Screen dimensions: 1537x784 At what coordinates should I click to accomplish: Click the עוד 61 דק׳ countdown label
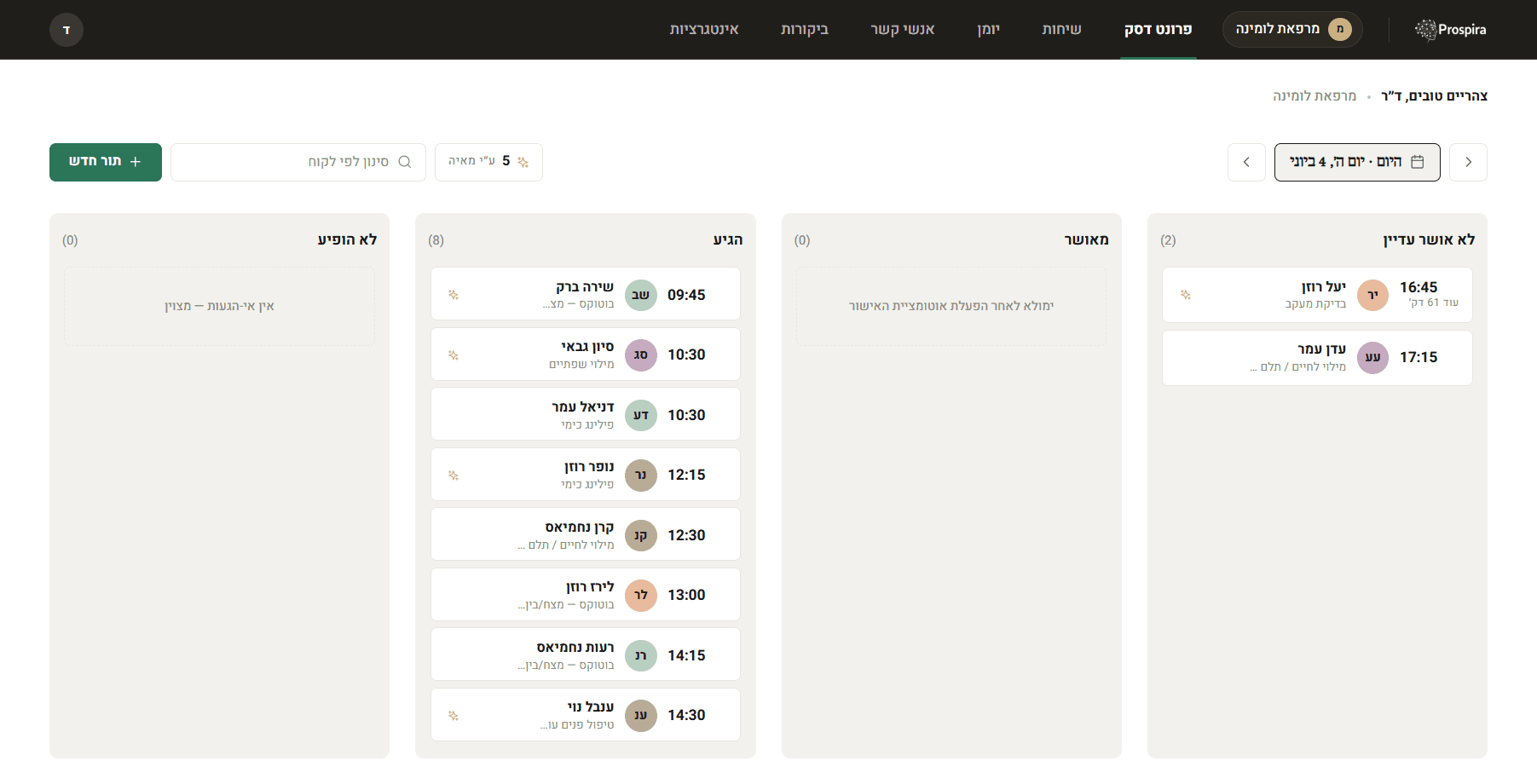tap(1433, 303)
